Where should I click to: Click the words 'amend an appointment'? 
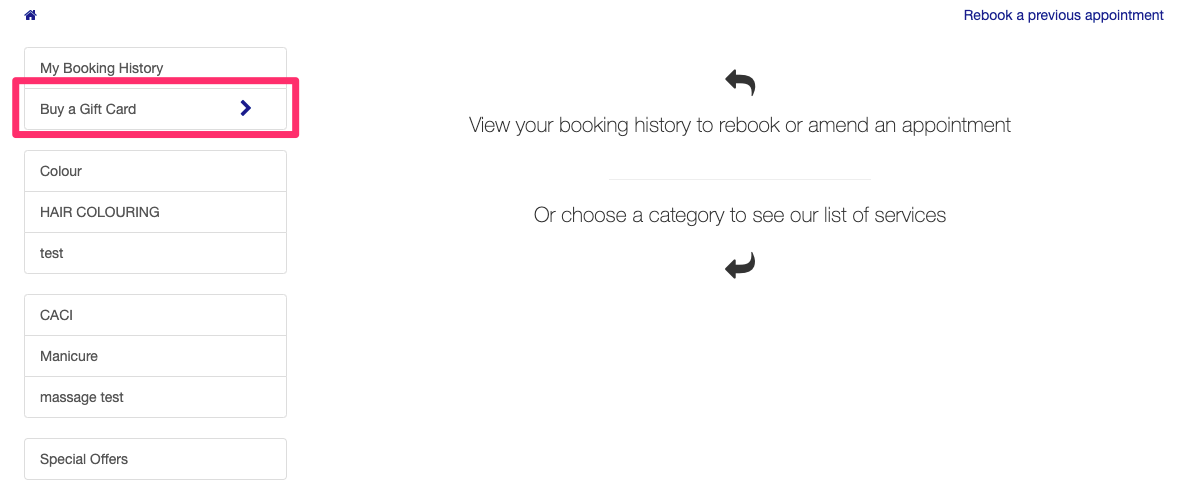[x=909, y=125]
